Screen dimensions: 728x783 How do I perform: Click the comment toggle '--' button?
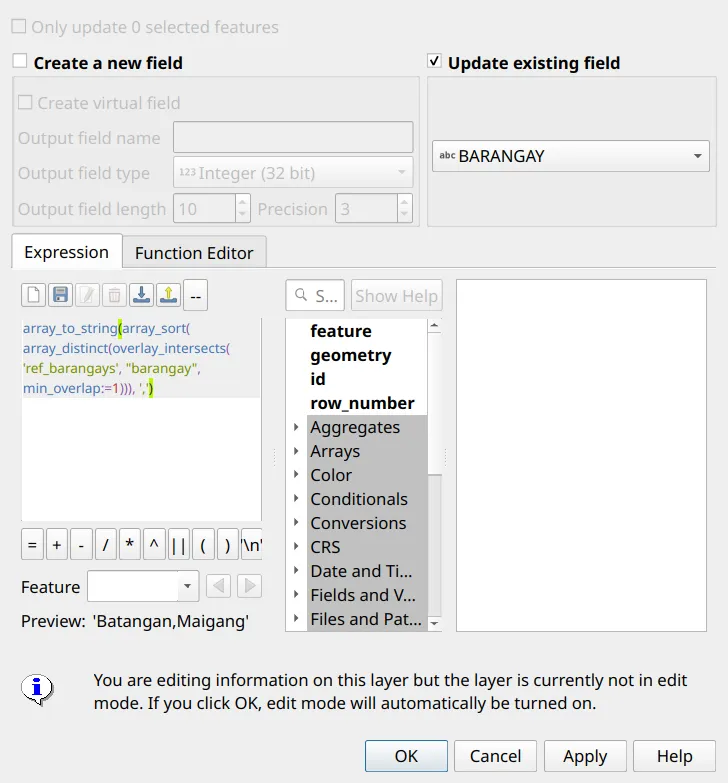[196, 295]
